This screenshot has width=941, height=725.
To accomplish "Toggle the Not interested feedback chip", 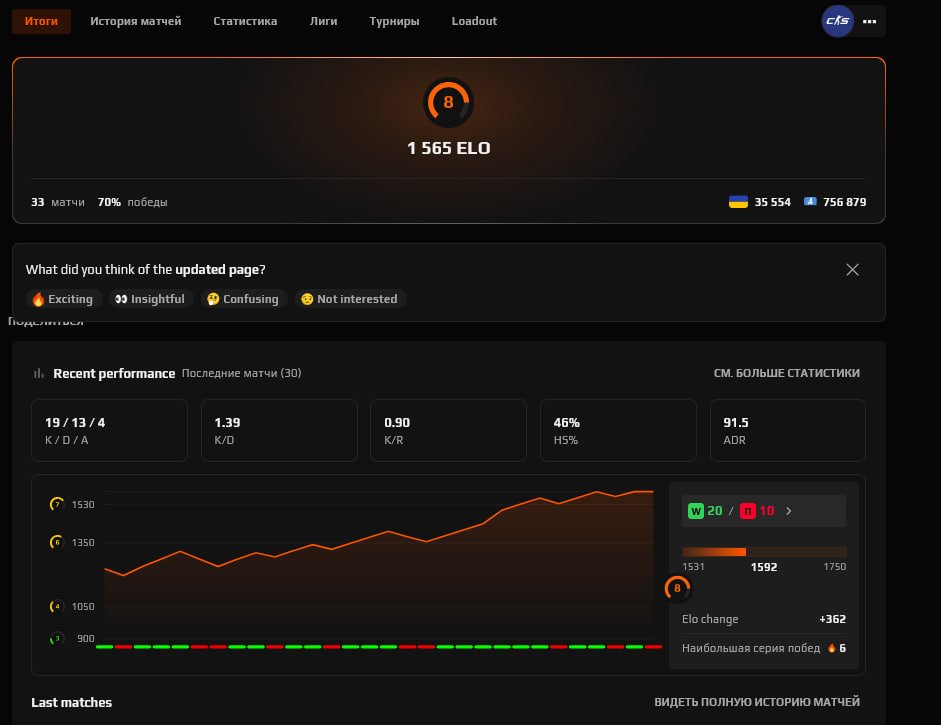I will point(349,298).
